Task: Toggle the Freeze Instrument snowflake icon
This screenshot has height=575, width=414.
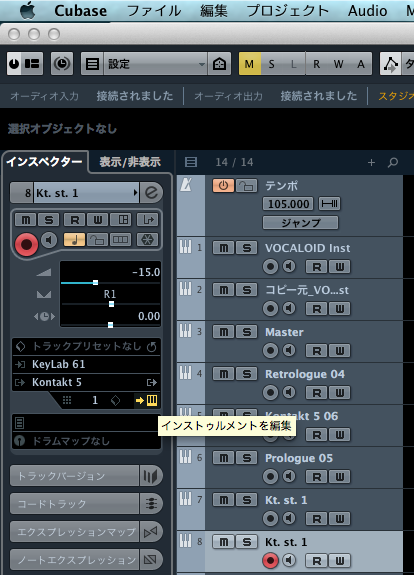Action: click(x=147, y=240)
